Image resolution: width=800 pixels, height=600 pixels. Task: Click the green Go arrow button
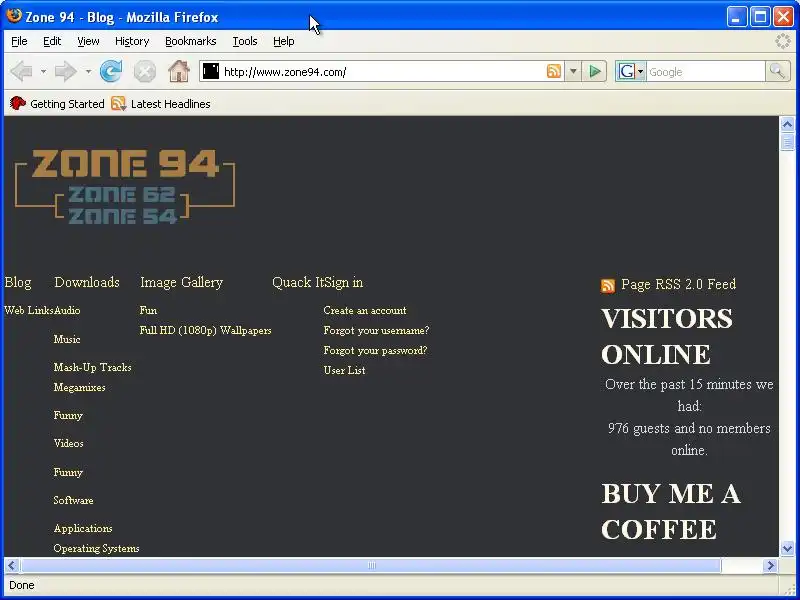(x=594, y=71)
